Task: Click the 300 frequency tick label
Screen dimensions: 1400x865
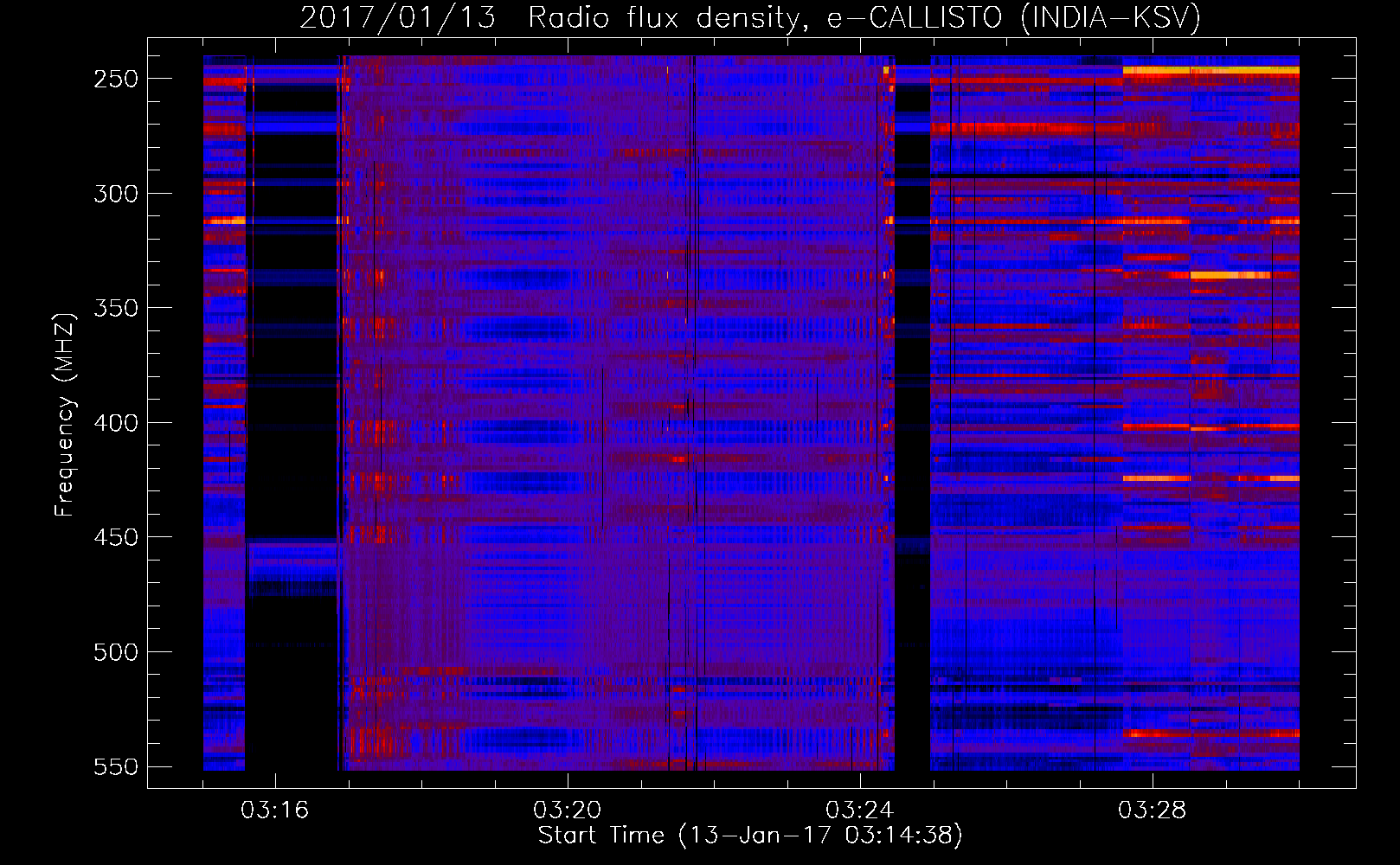Action: point(116,194)
